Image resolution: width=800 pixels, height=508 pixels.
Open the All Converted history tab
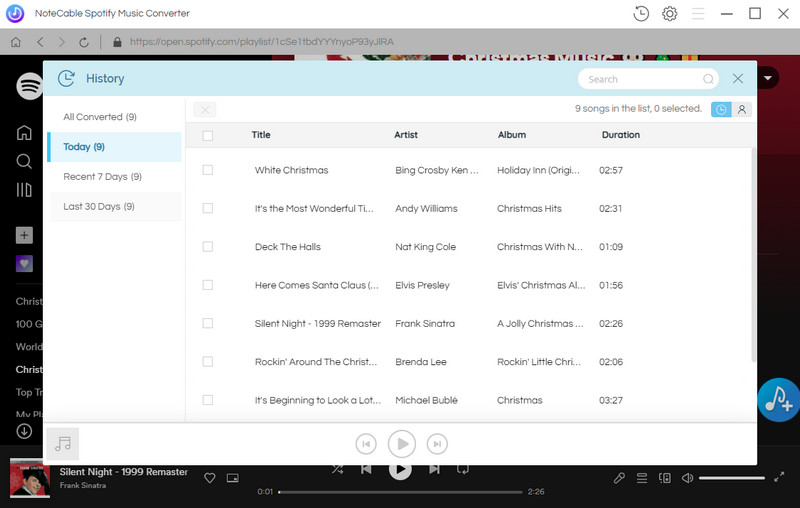click(x=100, y=117)
